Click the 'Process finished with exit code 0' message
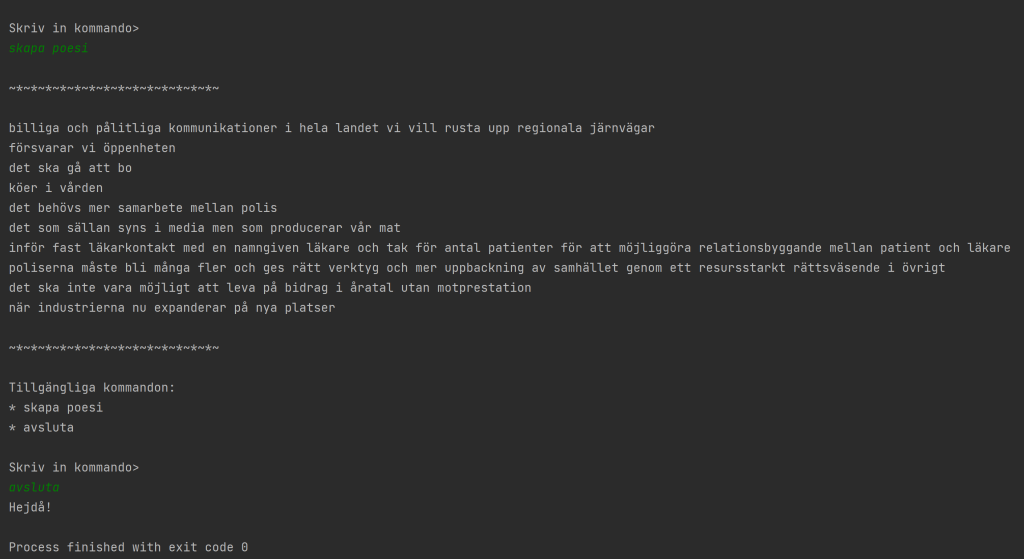Image resolution: width=1024 pixels, height=559 pixels. coord(128,547)
